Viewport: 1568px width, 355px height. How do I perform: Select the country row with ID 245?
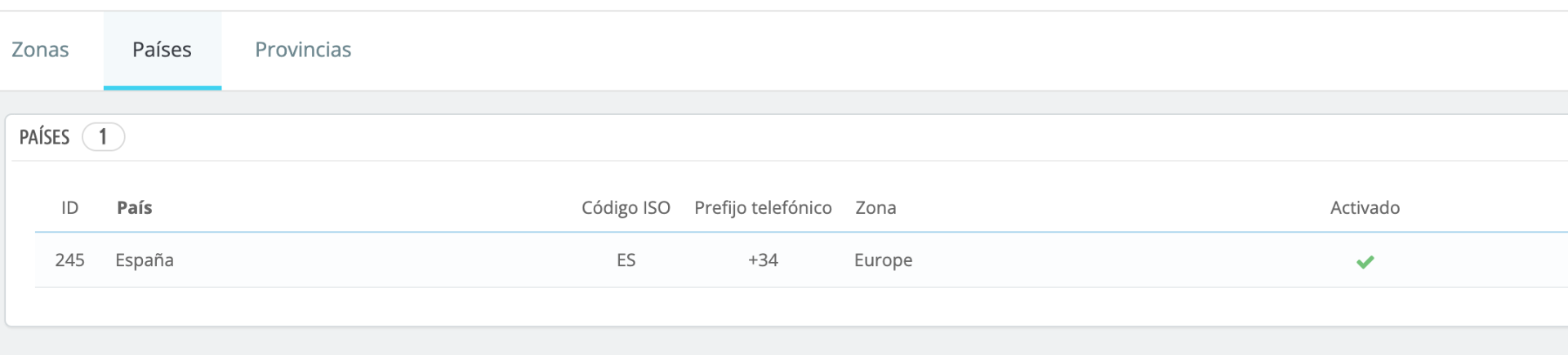pyautogui.click(x=70, y=260)
